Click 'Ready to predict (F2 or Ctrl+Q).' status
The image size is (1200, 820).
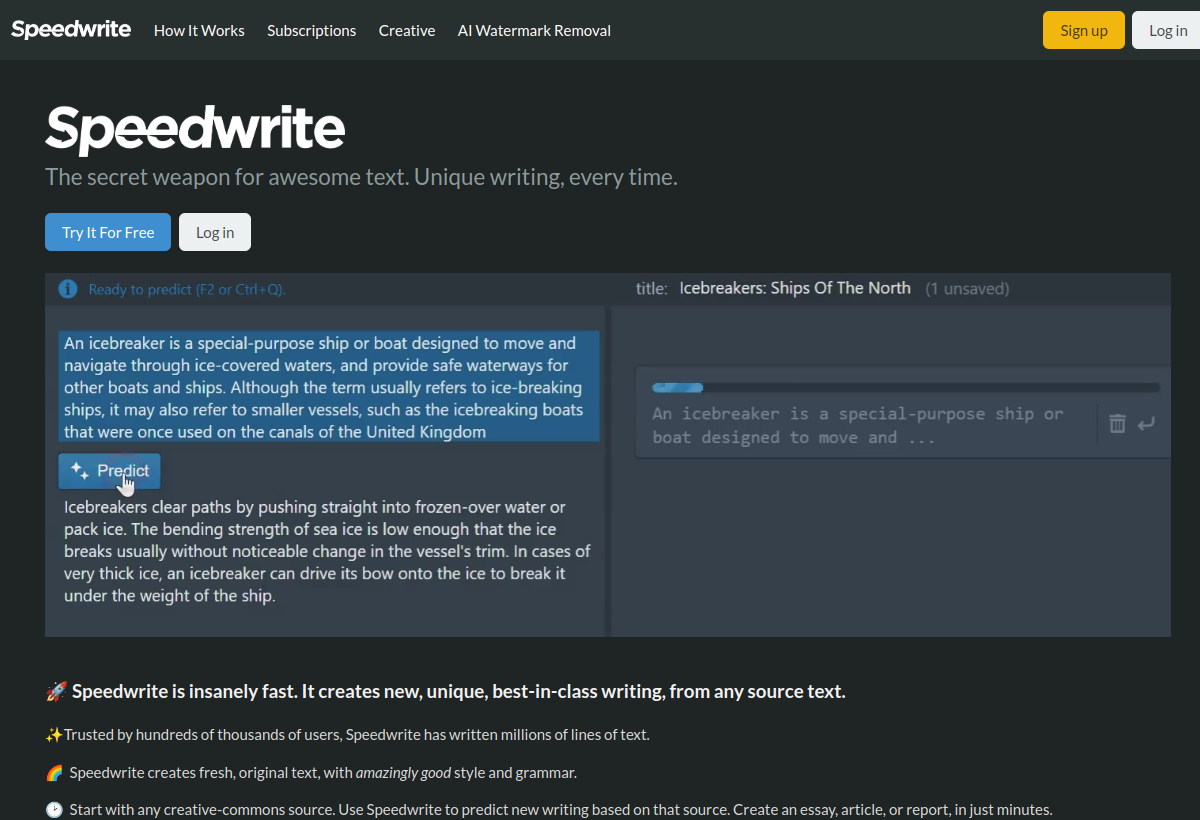[x=187, y=289]
